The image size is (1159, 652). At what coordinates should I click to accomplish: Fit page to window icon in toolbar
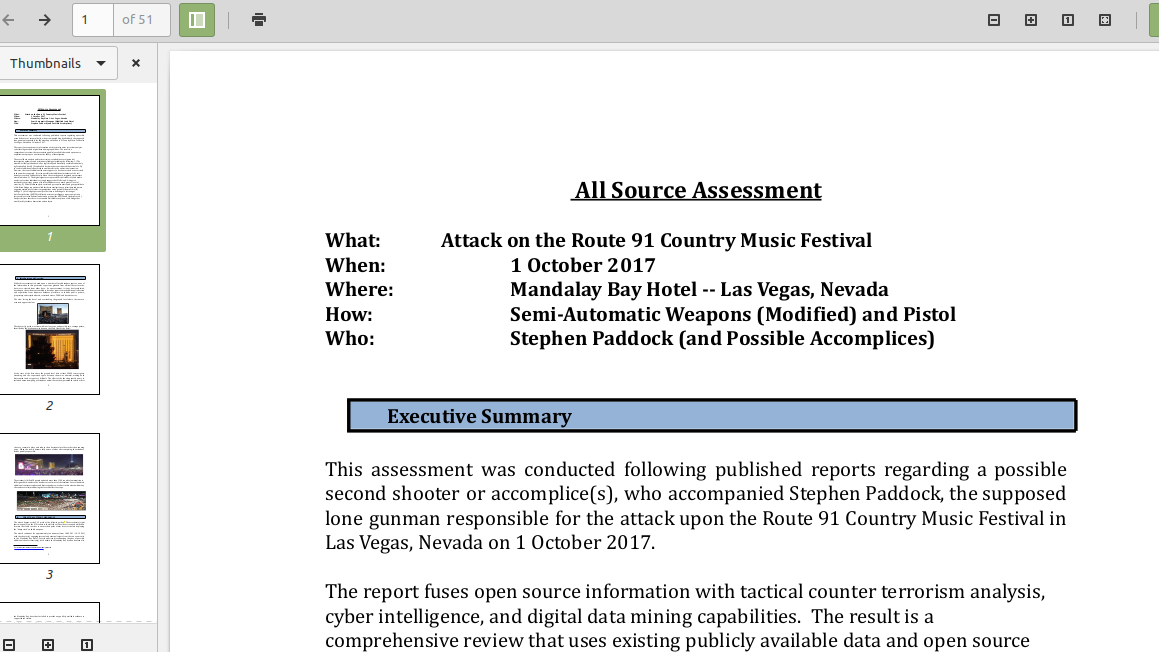coord(1105,20)
